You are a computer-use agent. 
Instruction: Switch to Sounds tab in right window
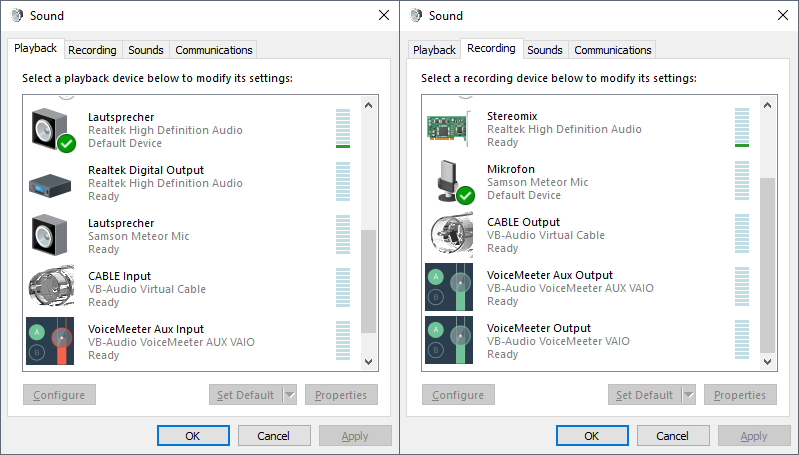click(x=545, y=50)
